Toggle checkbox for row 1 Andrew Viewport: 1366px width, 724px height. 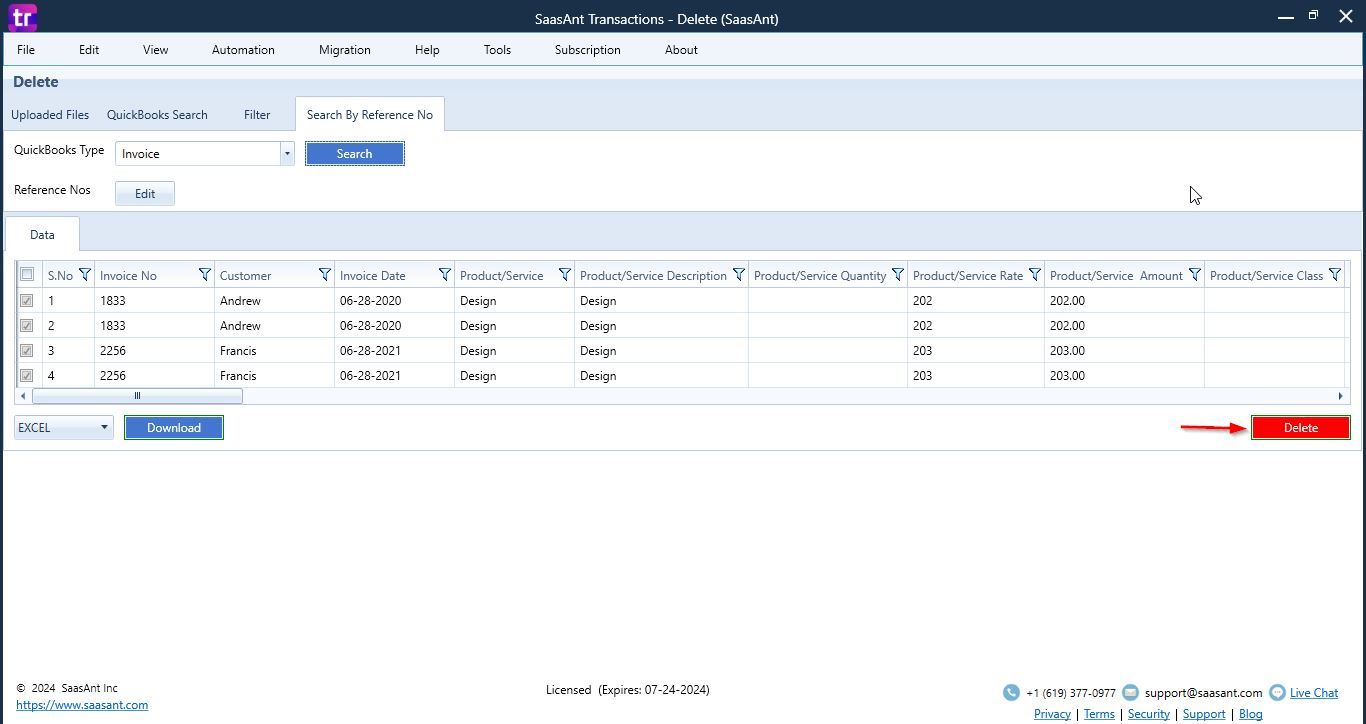pyautogui.click(x=27, y=300)
